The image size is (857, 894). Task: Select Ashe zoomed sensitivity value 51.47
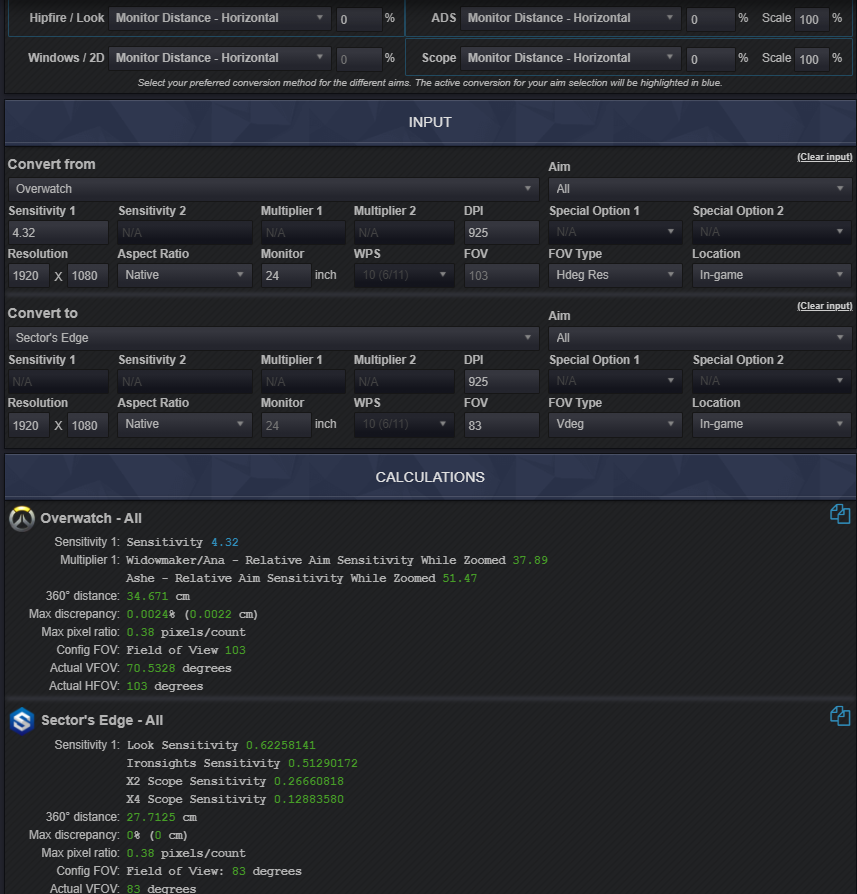[x=460, y=578]
